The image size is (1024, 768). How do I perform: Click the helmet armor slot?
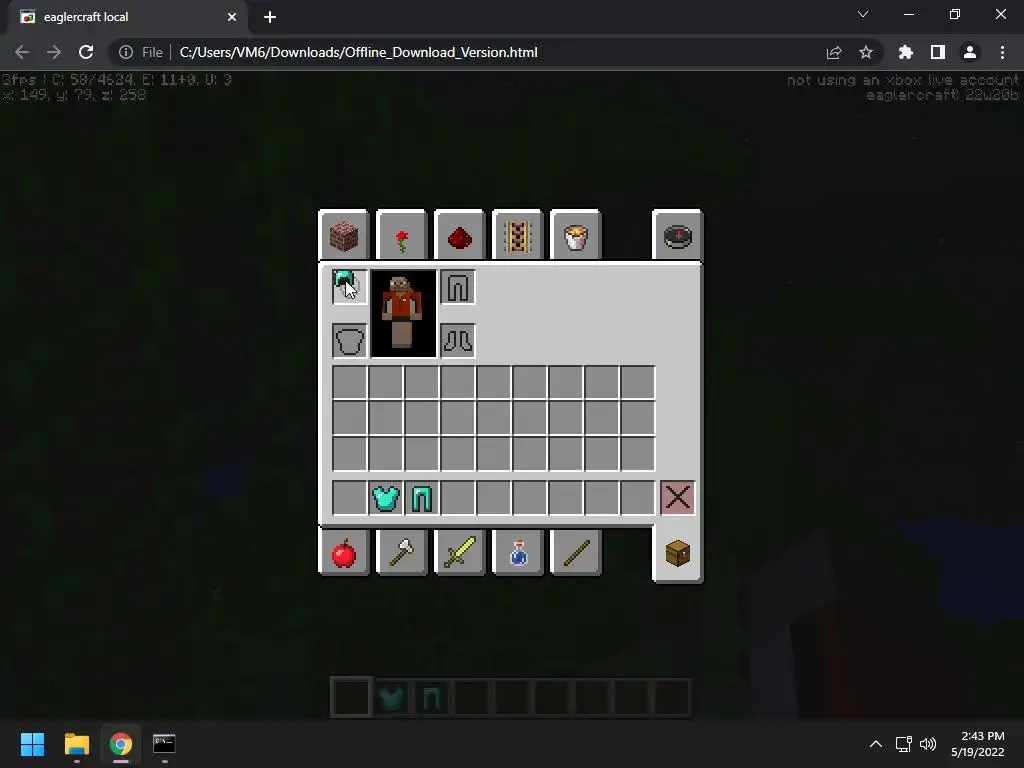[x=349, y=287]
